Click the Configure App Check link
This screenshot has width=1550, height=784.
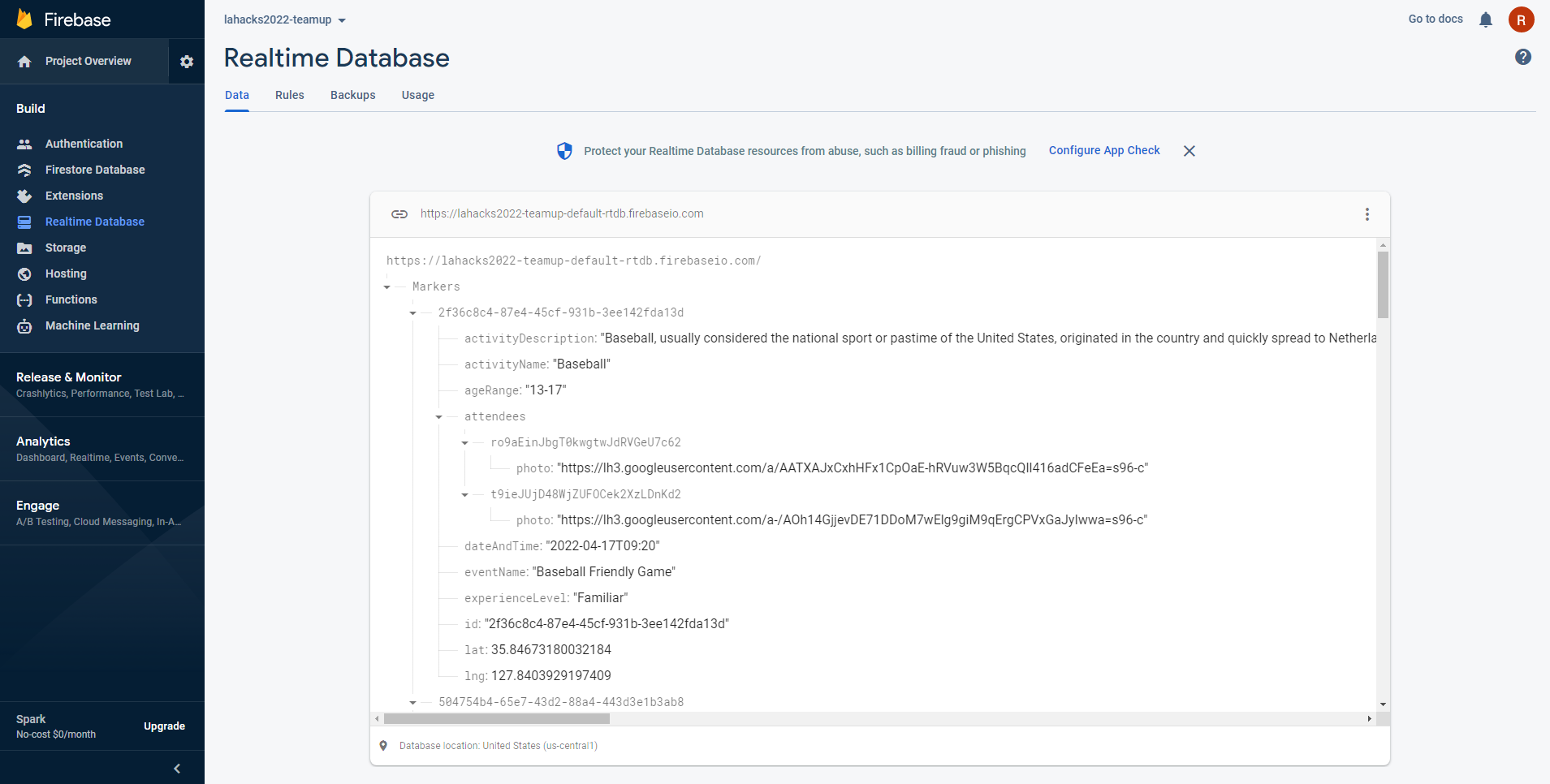1103,150
